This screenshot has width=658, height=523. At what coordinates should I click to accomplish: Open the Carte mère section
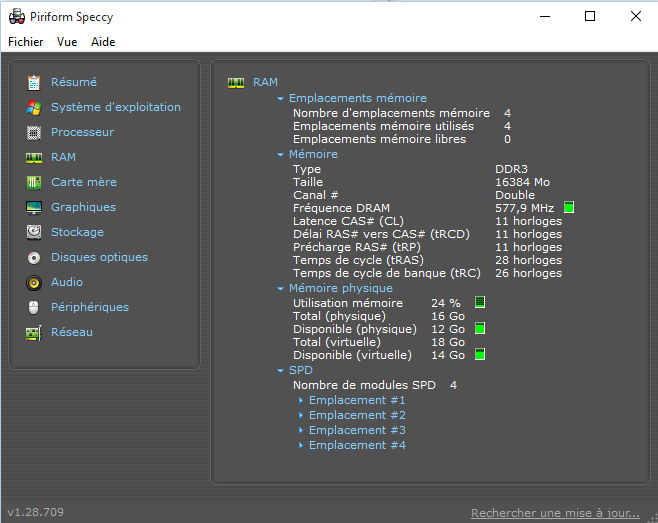(84, 182)
